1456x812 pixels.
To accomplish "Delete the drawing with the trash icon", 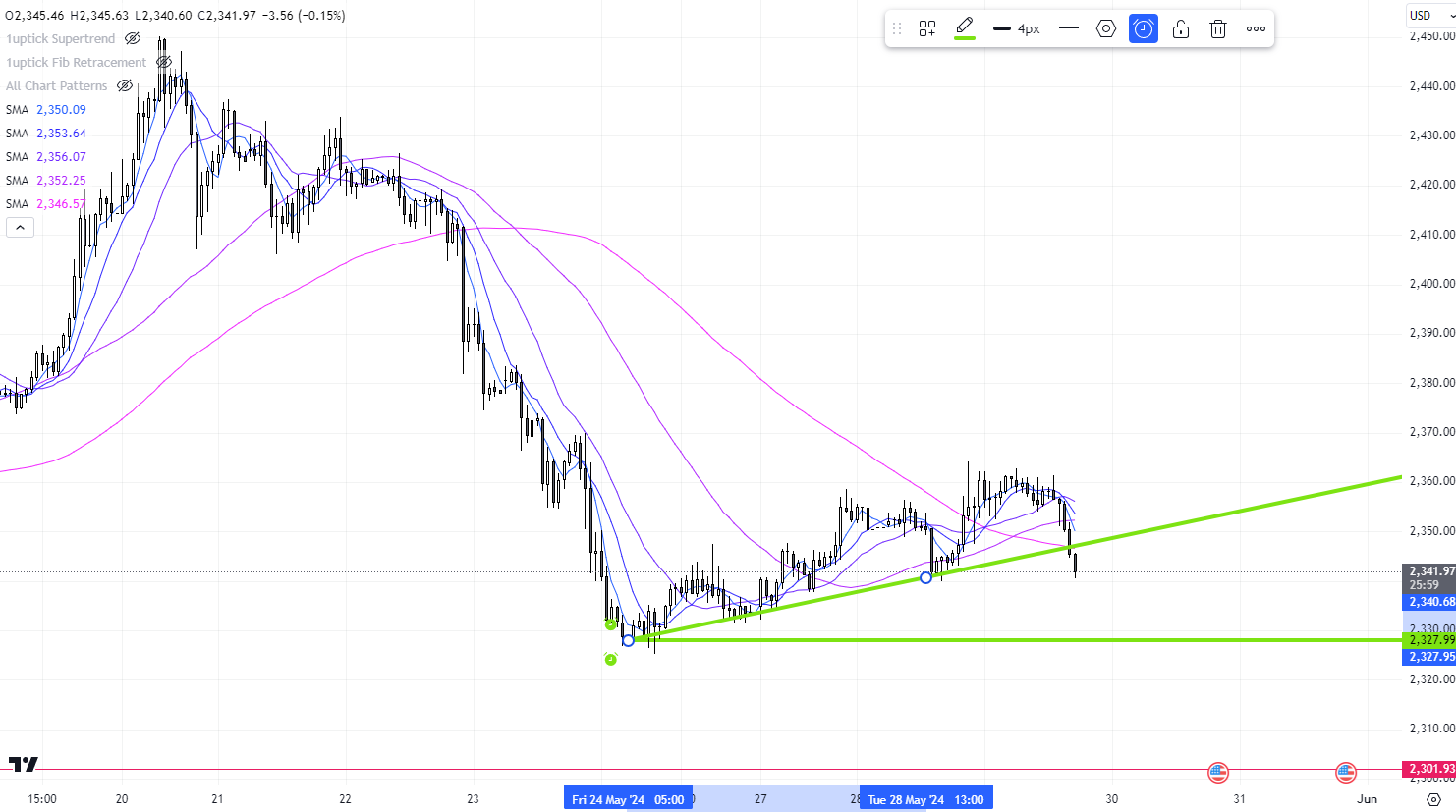I will click(x=1218, y=29).
